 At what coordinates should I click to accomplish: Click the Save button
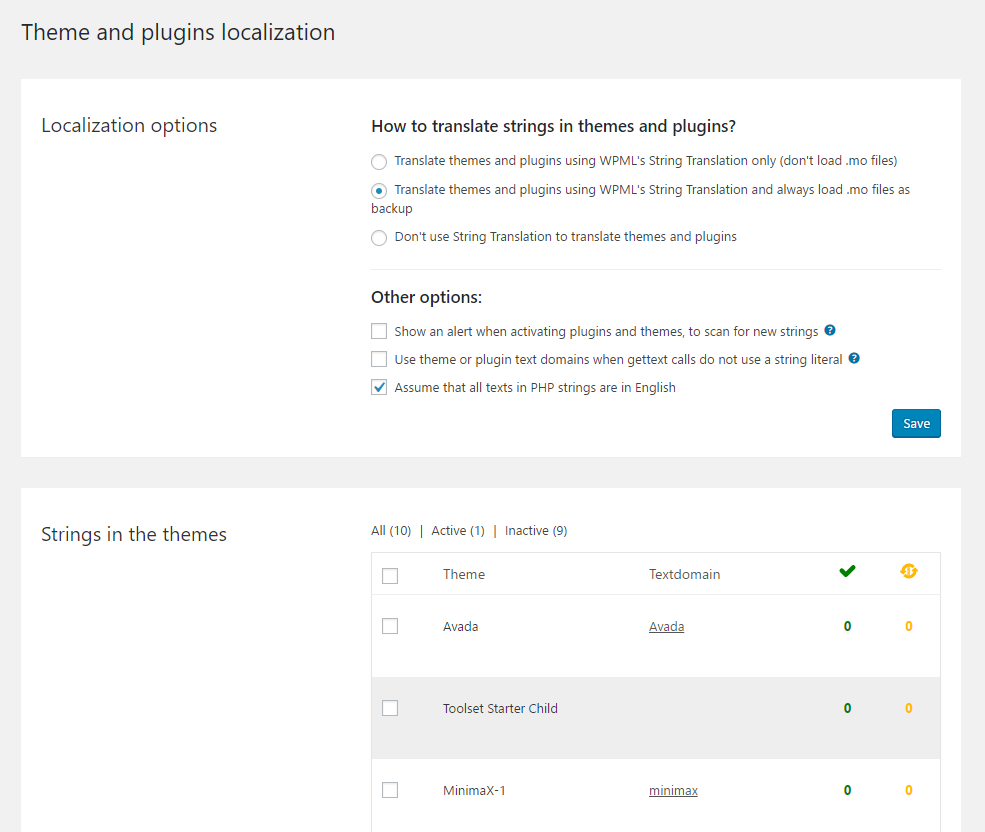click(916, 424)
